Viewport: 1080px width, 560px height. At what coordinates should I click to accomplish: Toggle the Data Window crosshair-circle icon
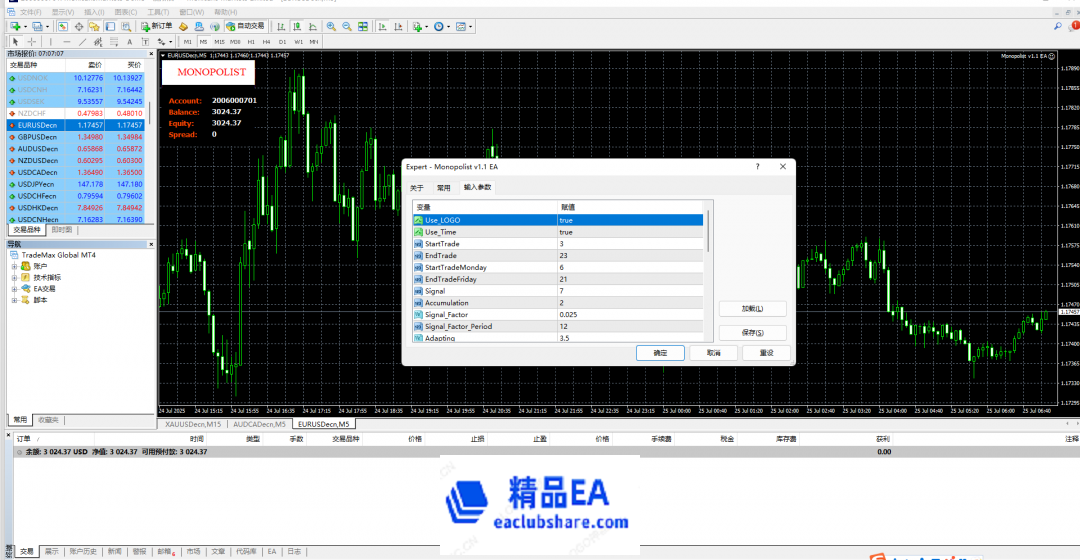(79, 26)
